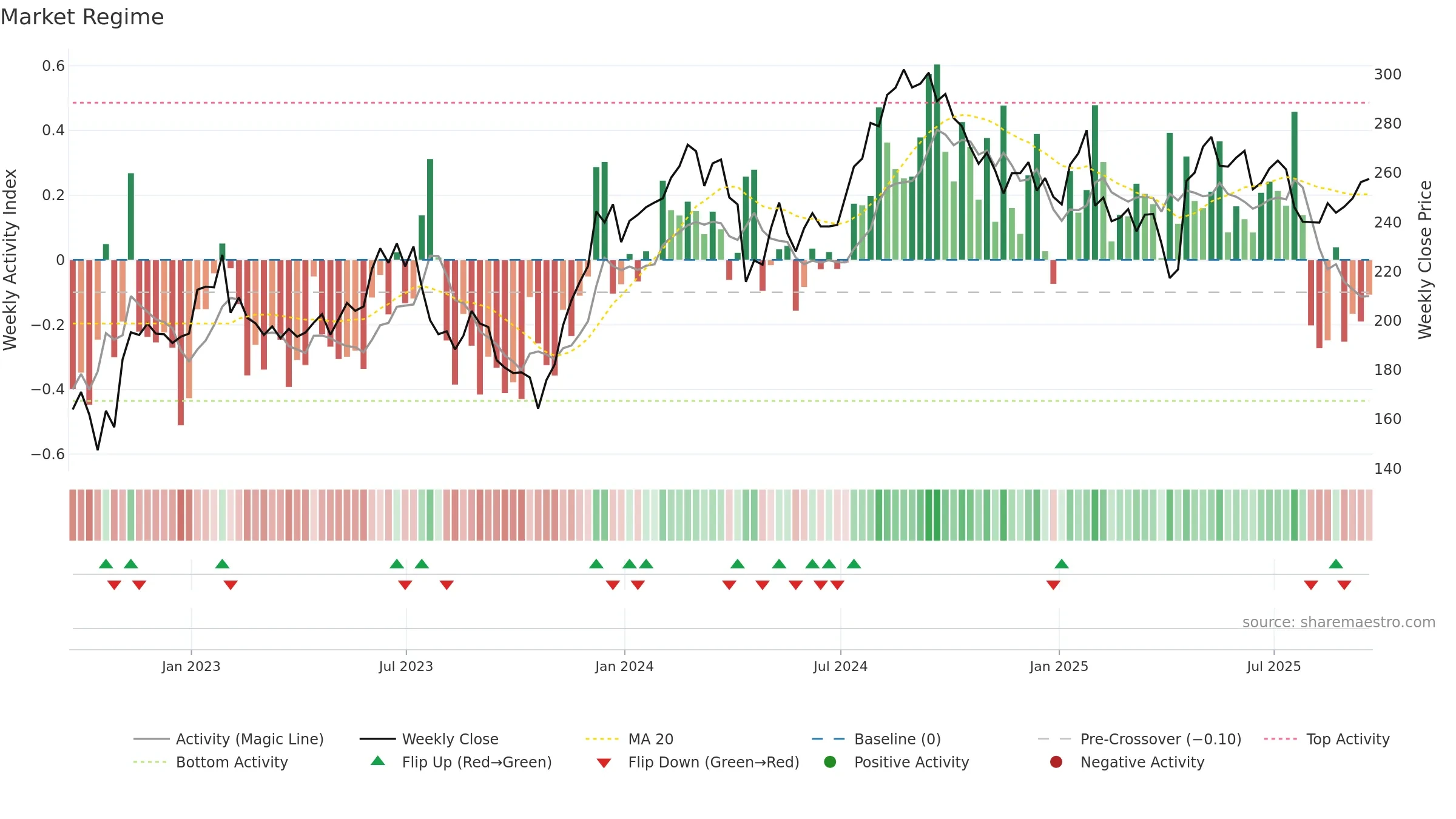Click the 140 right axis price label
This screenshot has height=819, width=1456.
tap(1388, 468)
